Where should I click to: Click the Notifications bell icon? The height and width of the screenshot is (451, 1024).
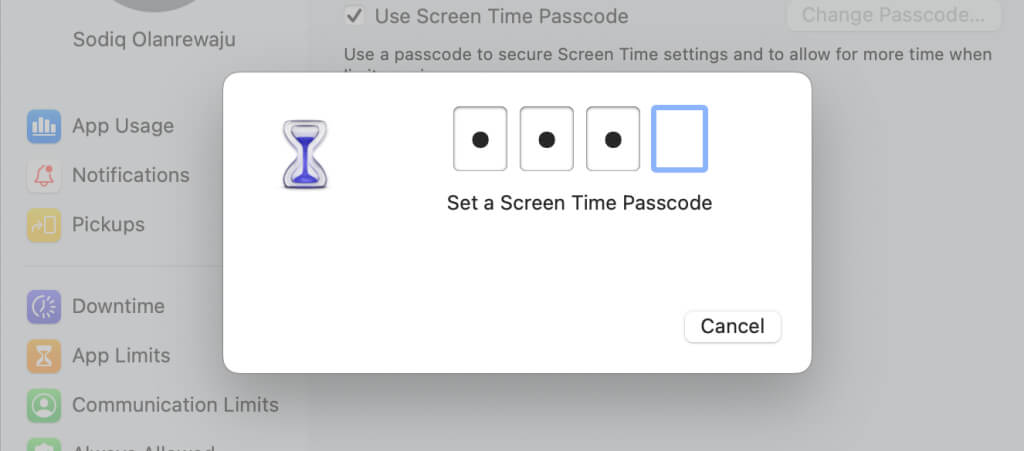pos(44,175)
